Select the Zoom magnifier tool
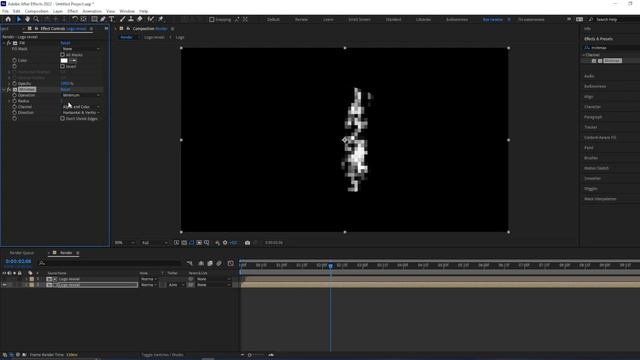This screenshot has height=360, width=640. click(x=36, y=19)
